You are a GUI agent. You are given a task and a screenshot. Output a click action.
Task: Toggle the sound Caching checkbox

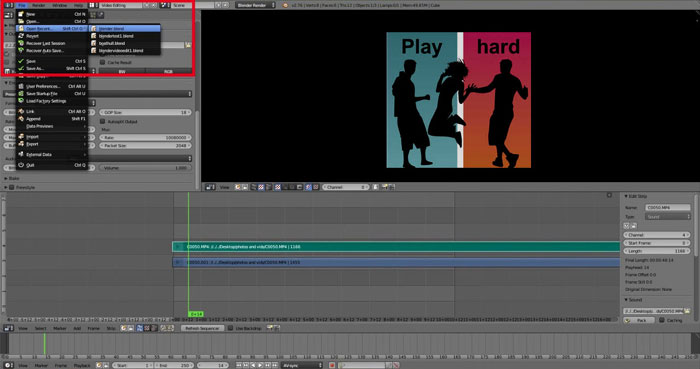point(662,320)
